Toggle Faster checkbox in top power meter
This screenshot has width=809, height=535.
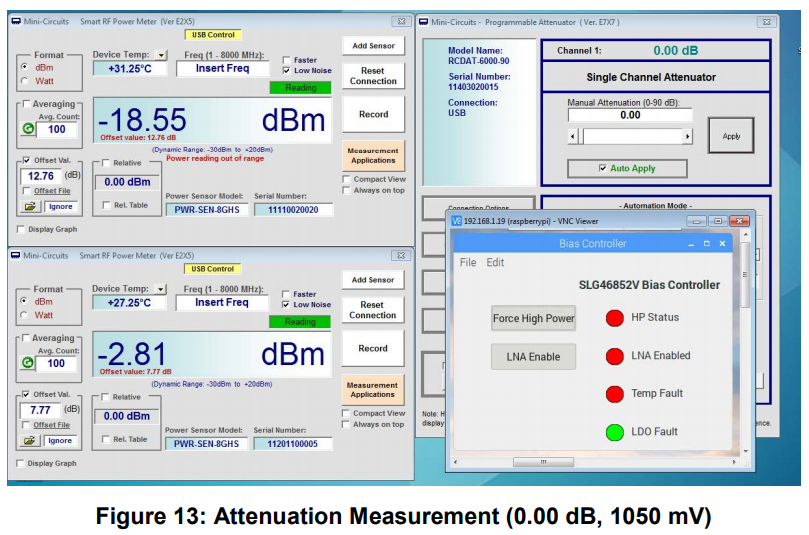pyautogui.click(x=286, y=60)
